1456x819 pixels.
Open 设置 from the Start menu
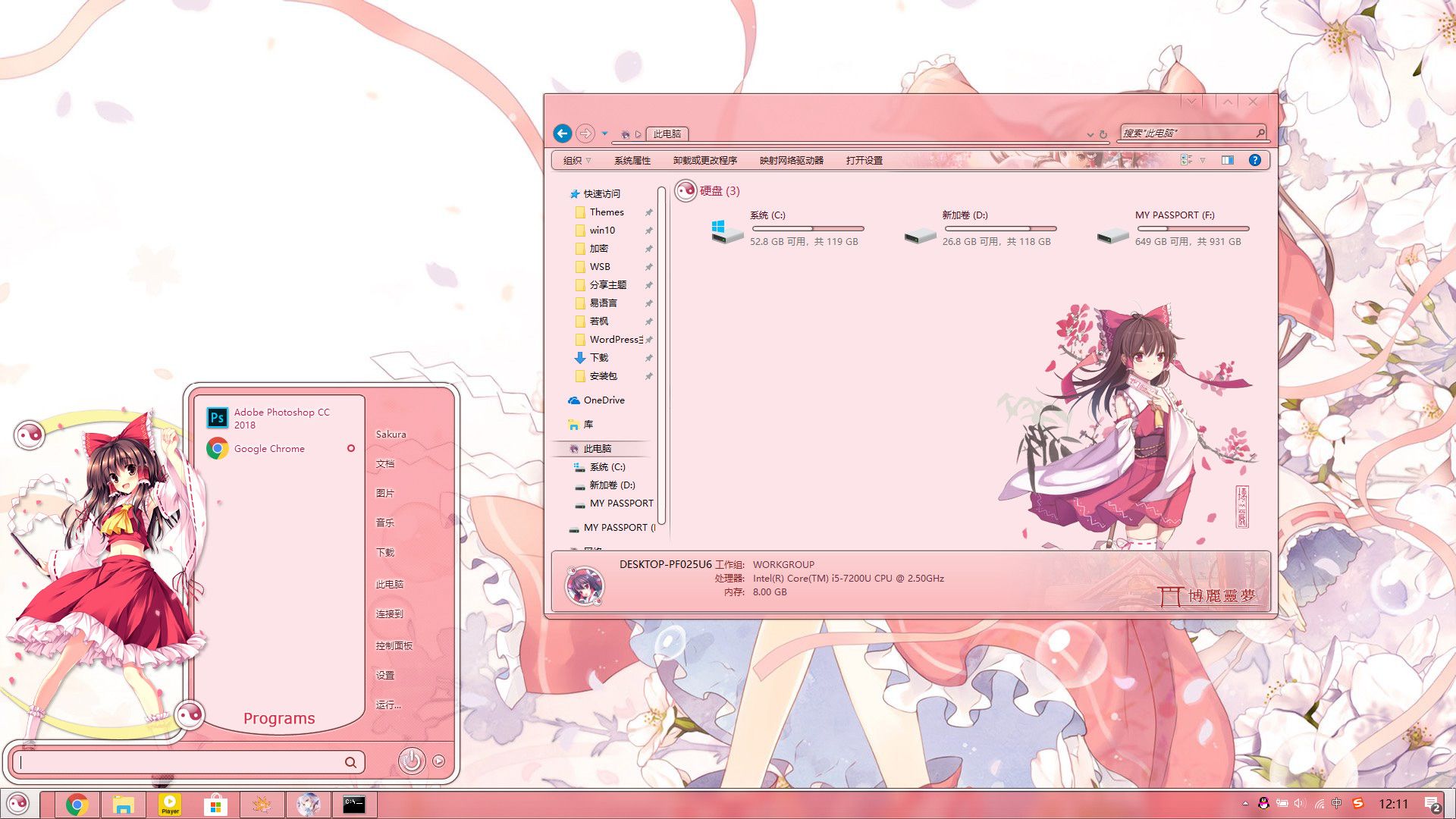click(x=385, y=675)
